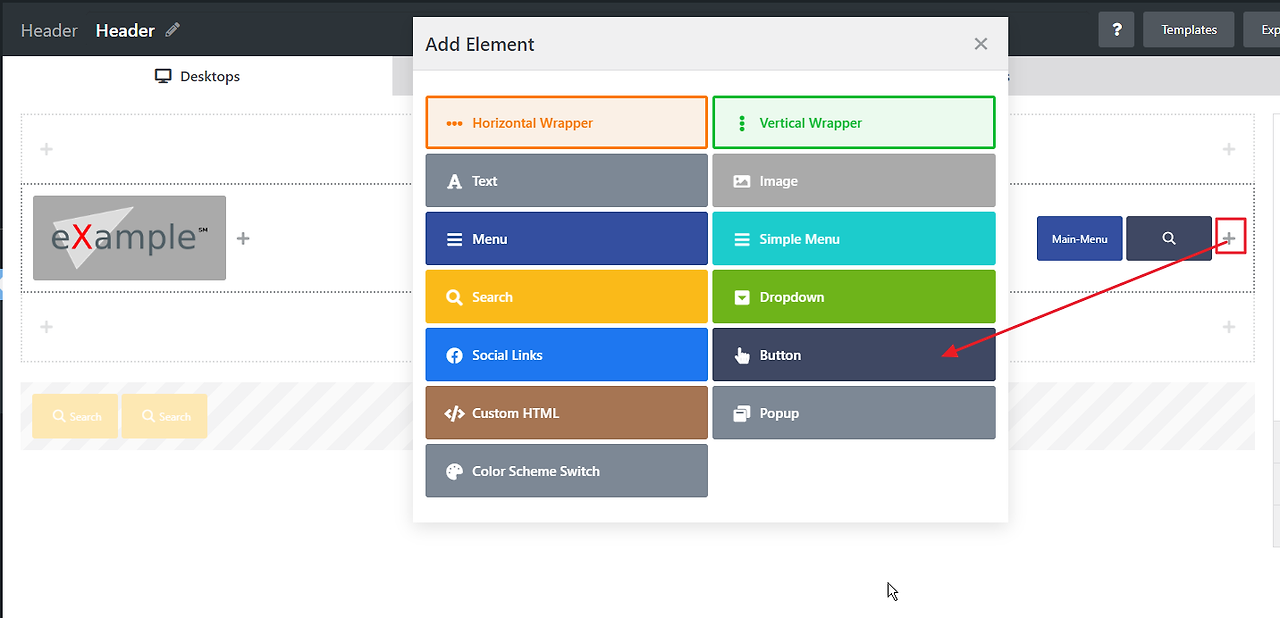Insert the Simple Menu element
1280x618 pixels.
(x=854, y=239)
